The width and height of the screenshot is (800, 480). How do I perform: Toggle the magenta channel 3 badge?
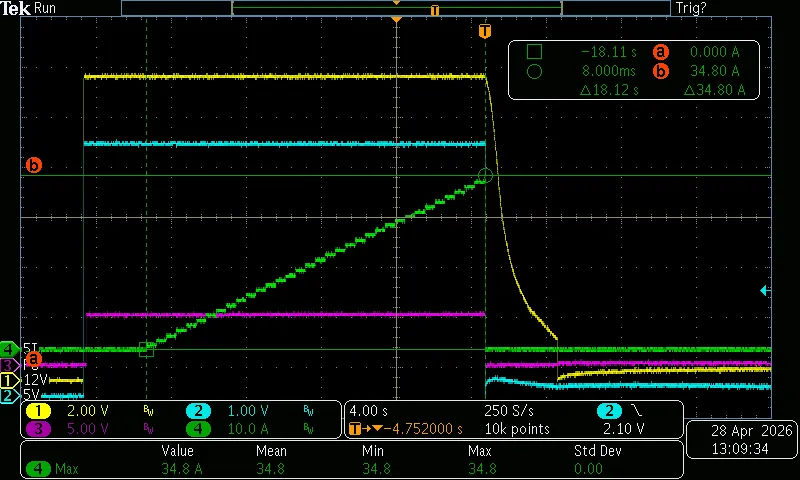[38, 429]
